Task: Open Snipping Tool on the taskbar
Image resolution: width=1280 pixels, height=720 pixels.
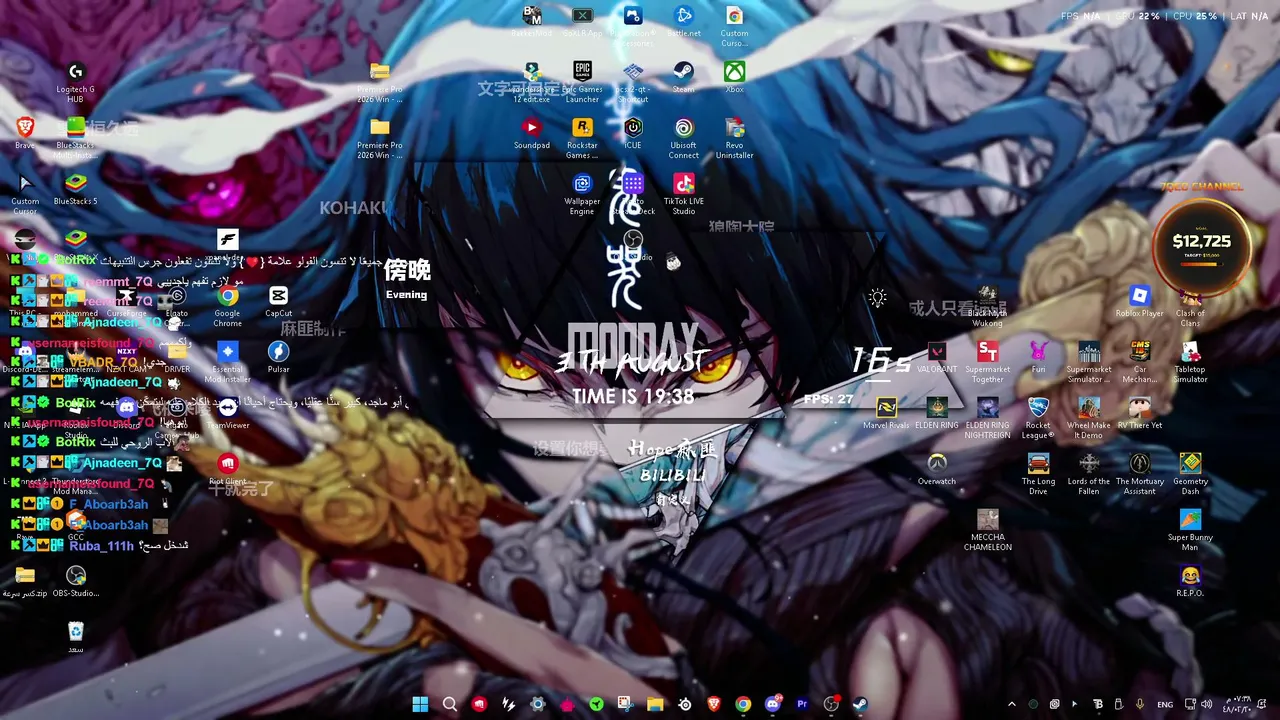Action: [626, 704]
